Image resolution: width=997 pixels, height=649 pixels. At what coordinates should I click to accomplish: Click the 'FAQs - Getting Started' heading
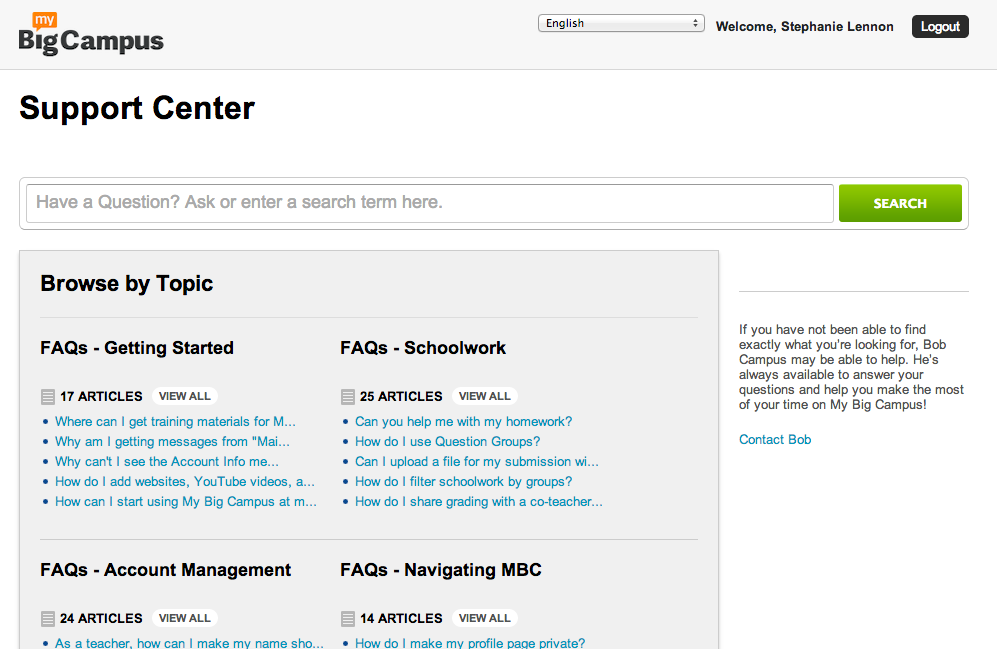tap(137, 348)
